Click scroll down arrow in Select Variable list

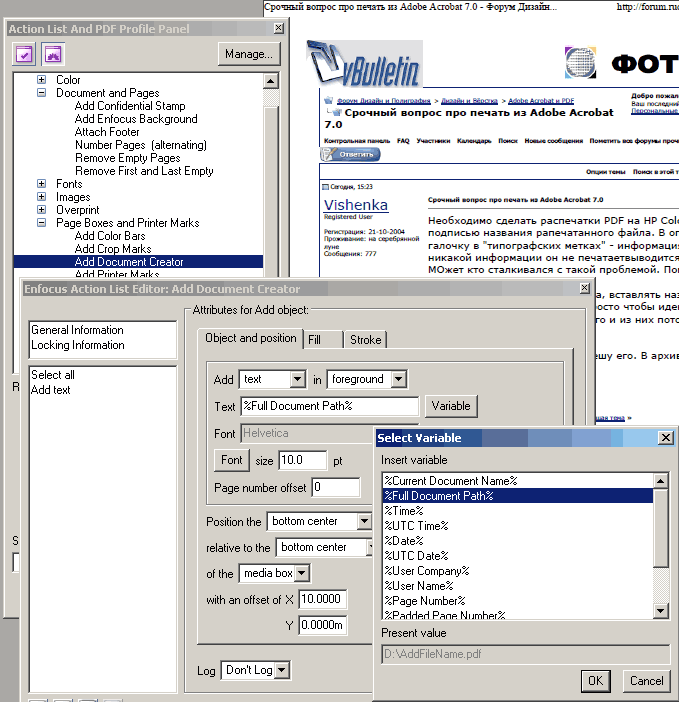661,611
